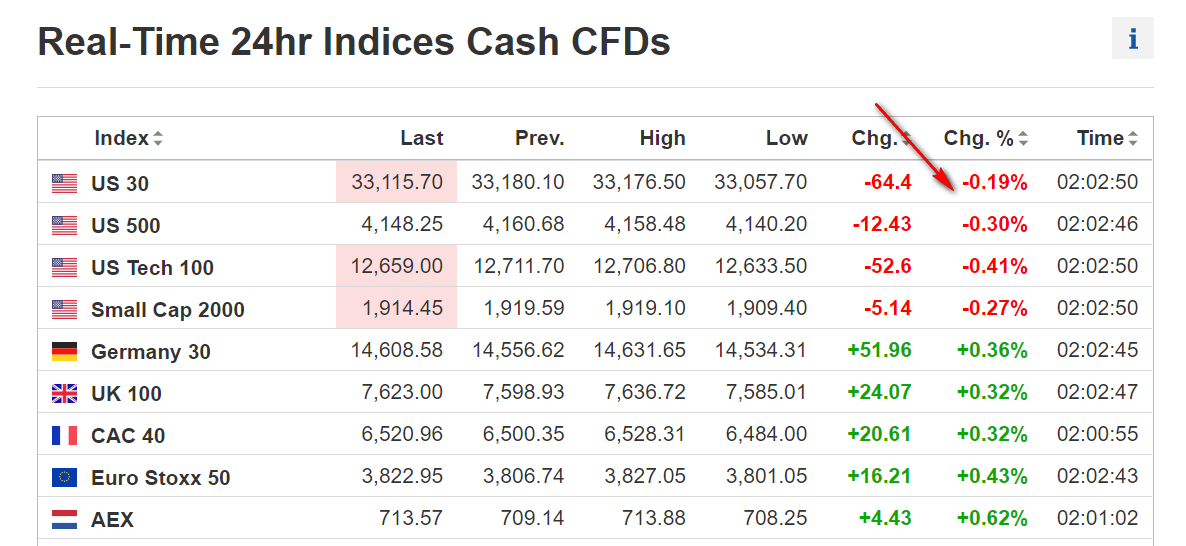Open the Germany 30 index page

coord(150,351)
